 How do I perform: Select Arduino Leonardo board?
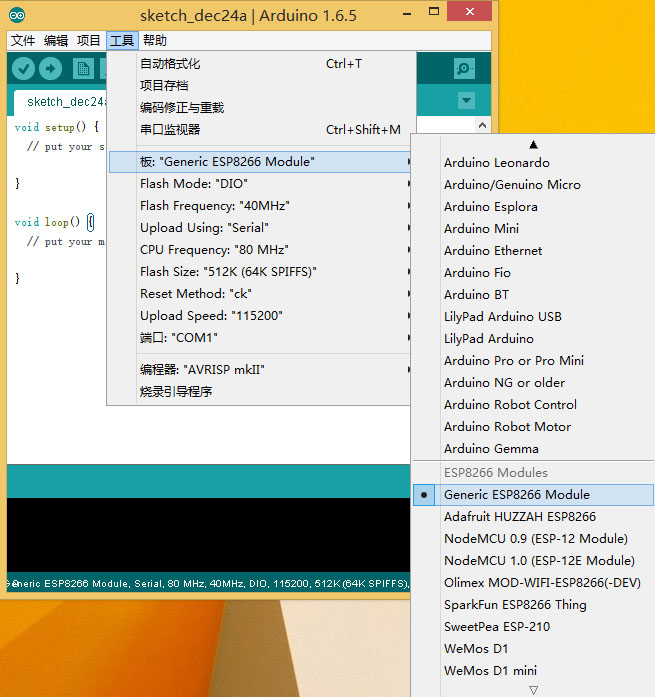click(x=534, y=163)
